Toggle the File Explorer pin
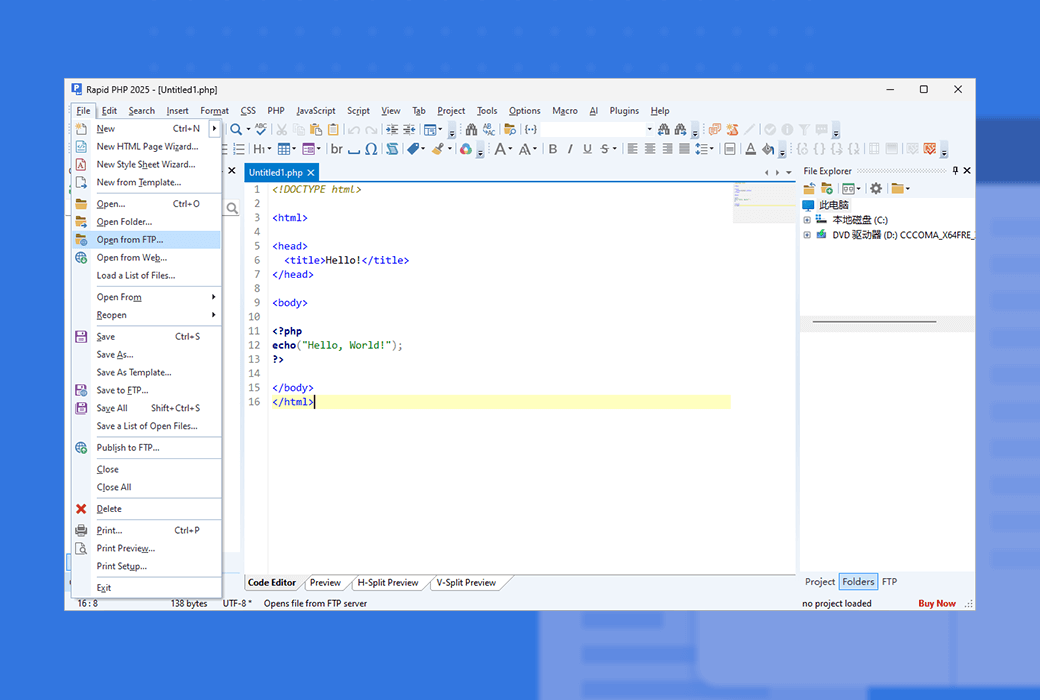The image size is (1040, 700). pyautogui.click(x=955, y=171)
